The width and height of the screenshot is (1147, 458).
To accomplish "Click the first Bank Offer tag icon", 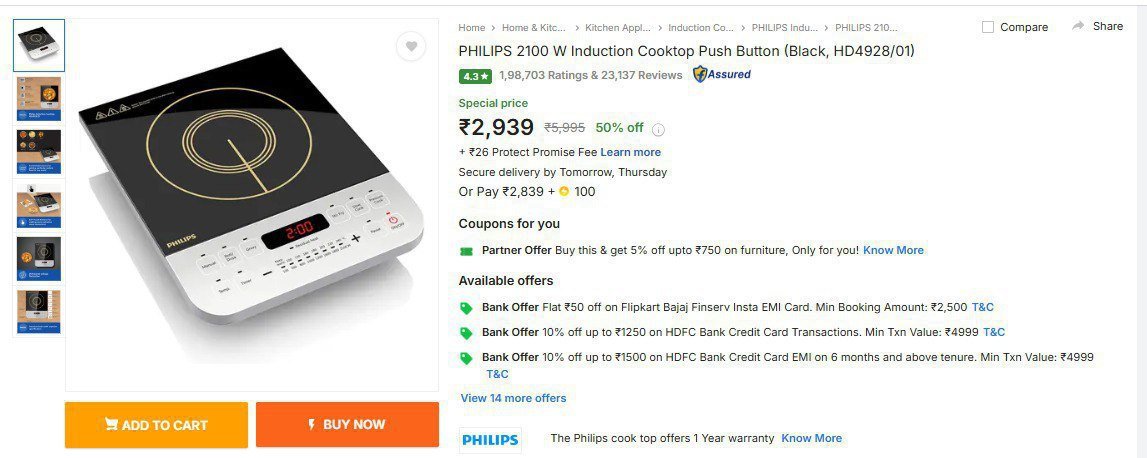I will (466, 308).
